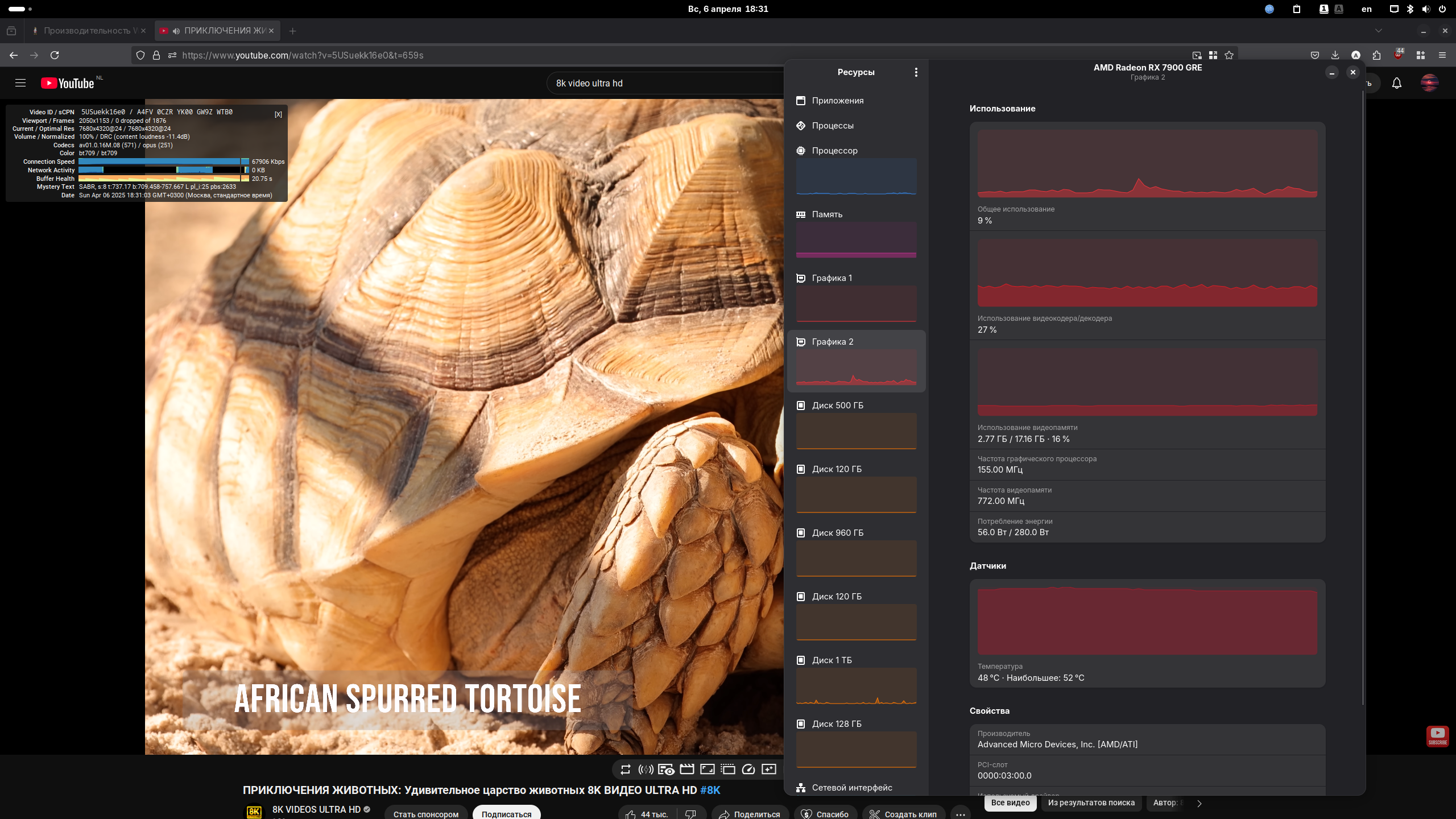Bookmark the page with the star icon
Viewport: 1456px width, 819px height.
pos(1229,55)
